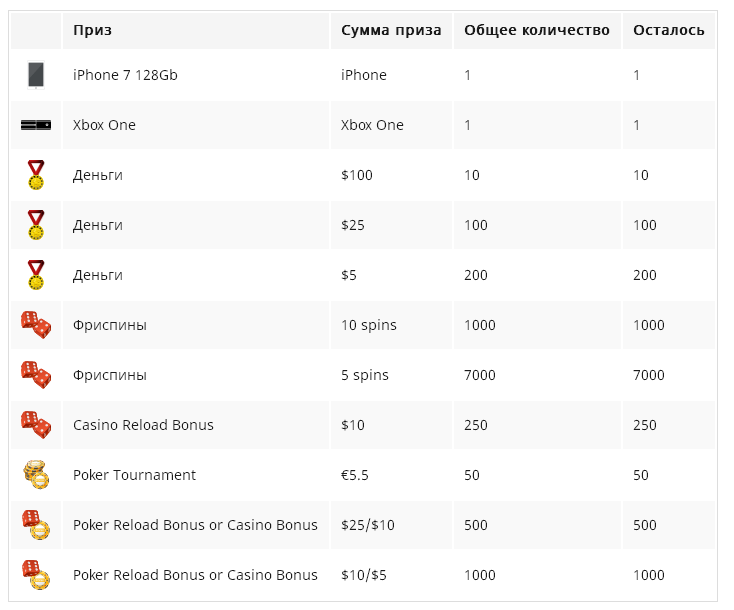This screenshot has height=610, width=734.
Task: Click the Общее количество column header
Action: click(x=537, y=30)
